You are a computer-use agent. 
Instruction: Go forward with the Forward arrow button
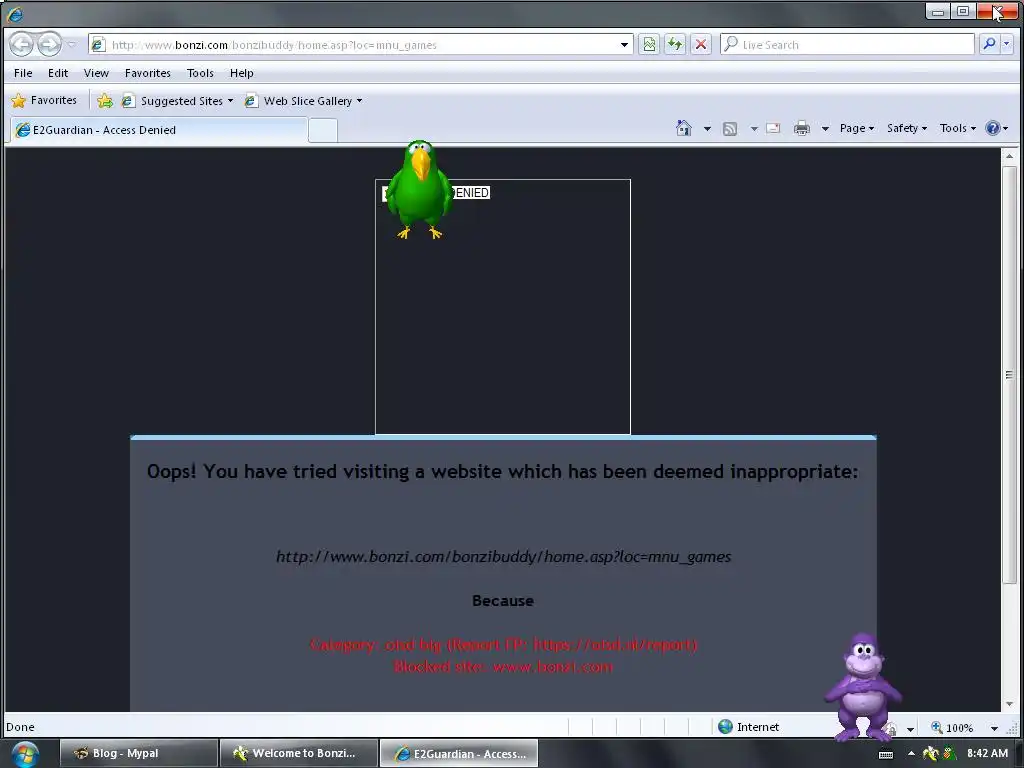click(49, 44)
